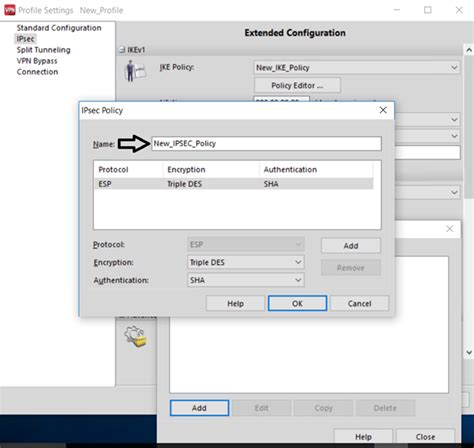The height and width of the screenshot is (448, 474).
Task: Collapse the IKEv1 section
Action: click(x=122, y=50)
